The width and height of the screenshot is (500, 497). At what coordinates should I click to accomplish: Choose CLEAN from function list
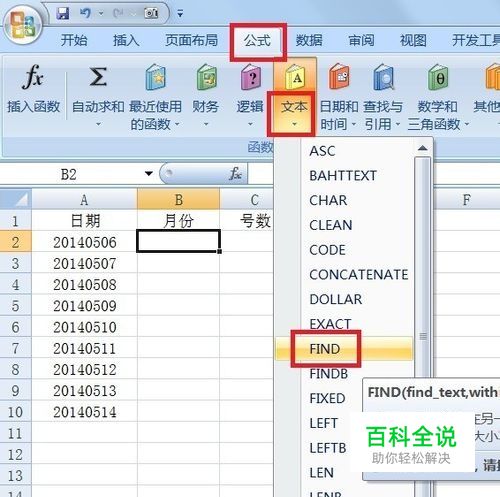(x=344, y=225)
